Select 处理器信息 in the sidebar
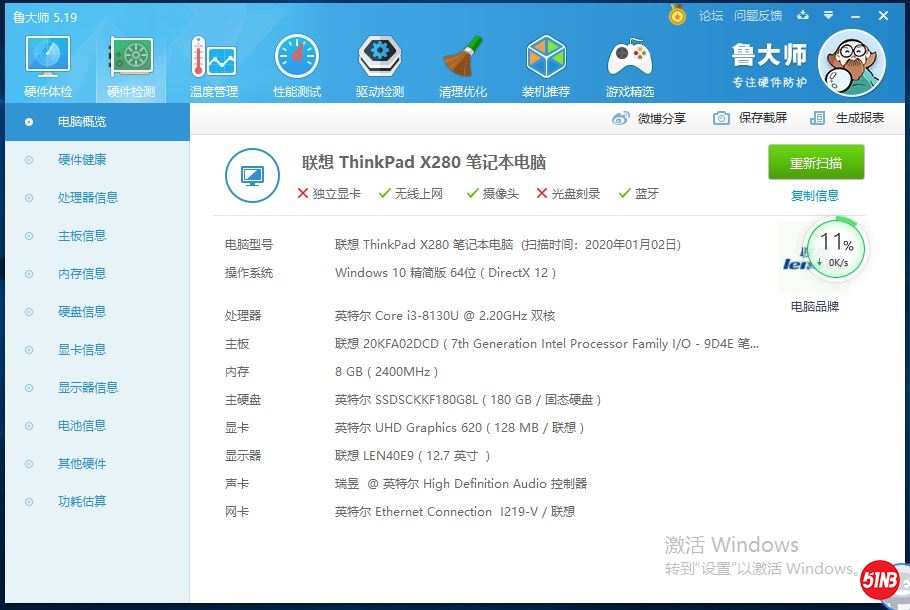Image resolution: width=910 pixels, height=610 pixels. click(88, 198)
